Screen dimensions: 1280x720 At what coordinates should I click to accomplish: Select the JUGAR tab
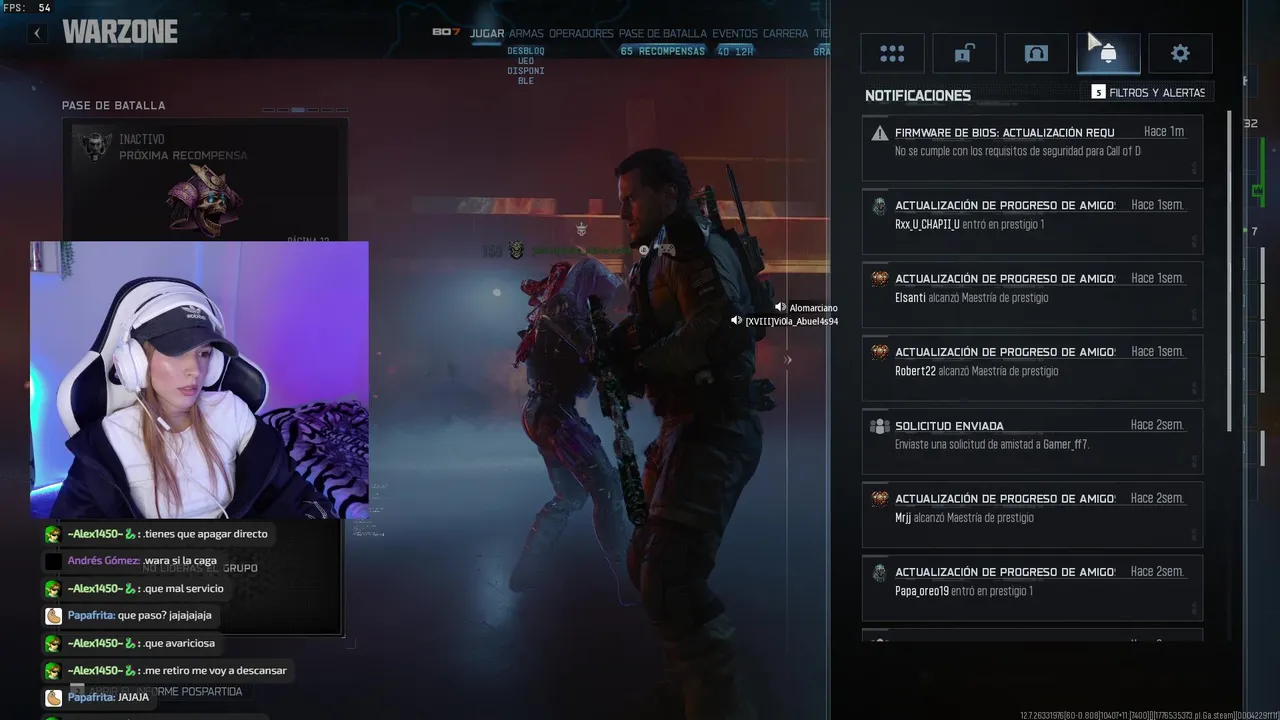[487, 33]
